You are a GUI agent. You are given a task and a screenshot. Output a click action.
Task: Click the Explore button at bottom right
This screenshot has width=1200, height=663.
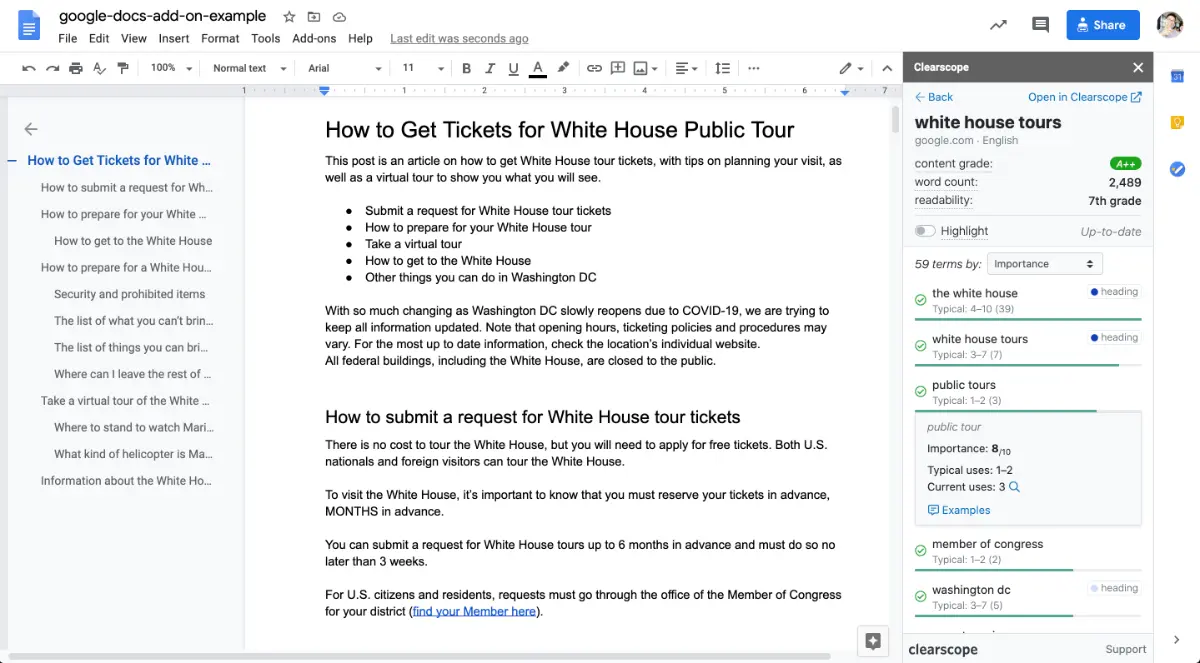pos(873,641)
